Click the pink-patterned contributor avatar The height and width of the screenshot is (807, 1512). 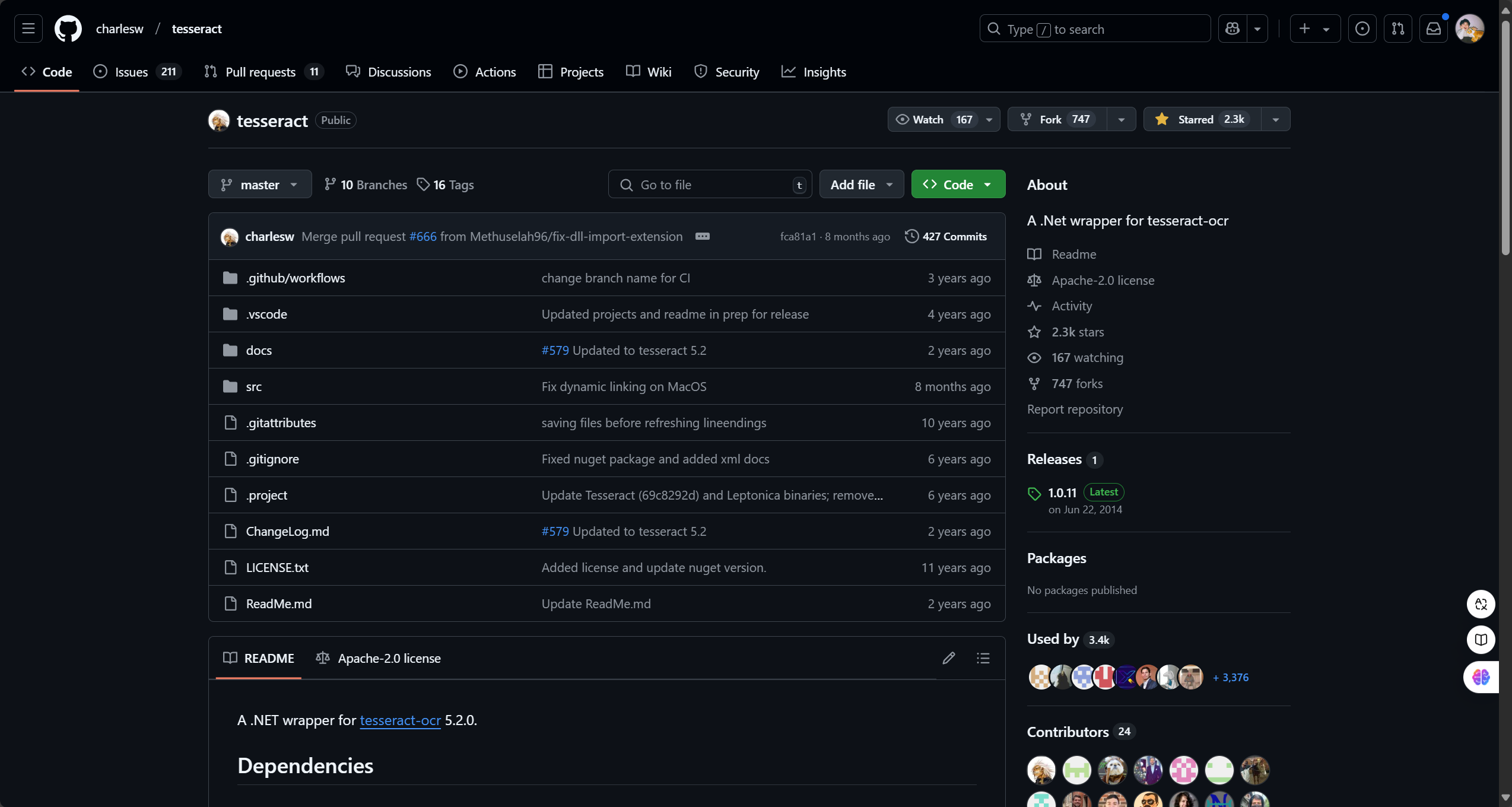(x=1184, y=770)
